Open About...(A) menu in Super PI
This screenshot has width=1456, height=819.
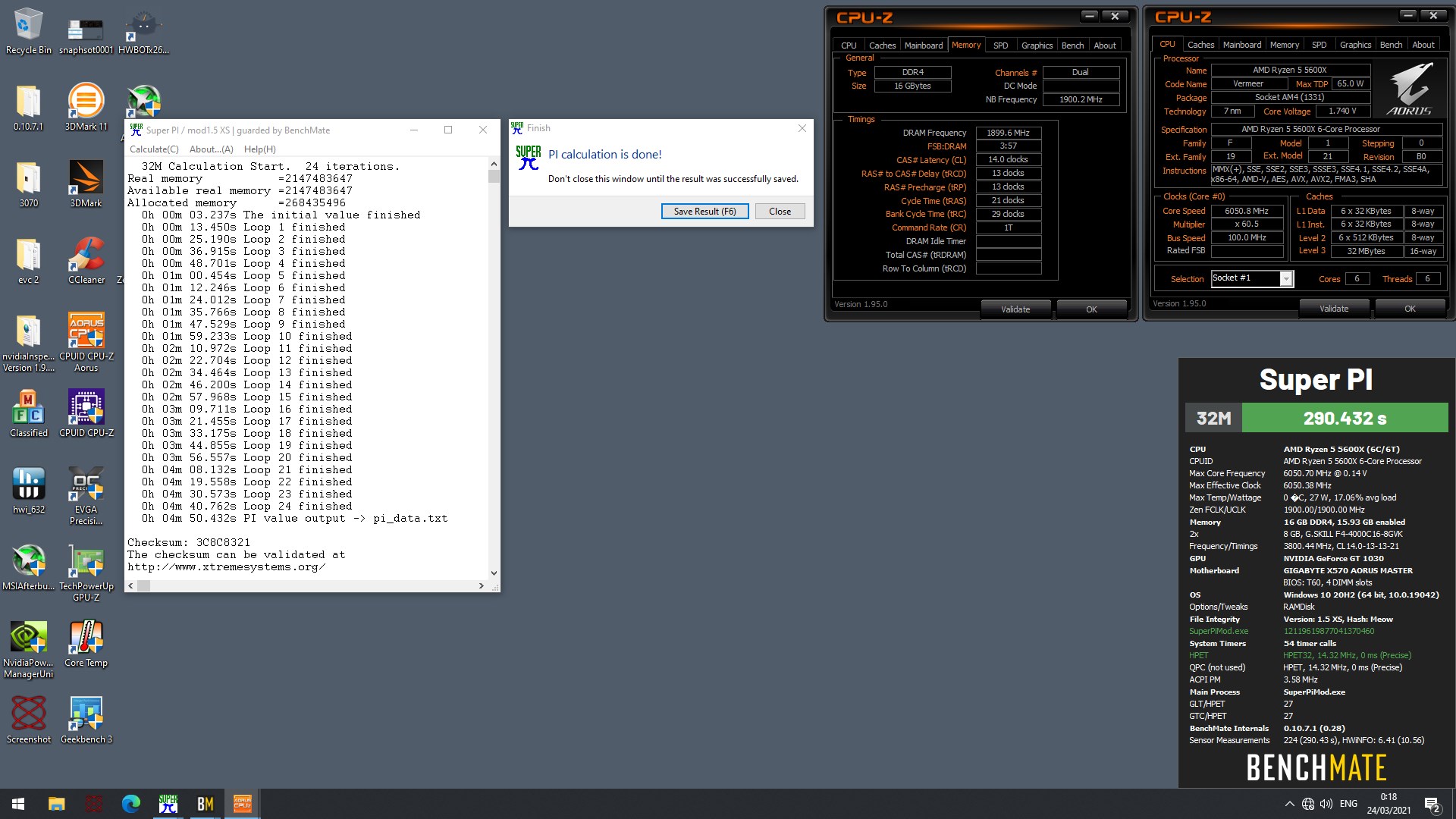pos(212,149)
